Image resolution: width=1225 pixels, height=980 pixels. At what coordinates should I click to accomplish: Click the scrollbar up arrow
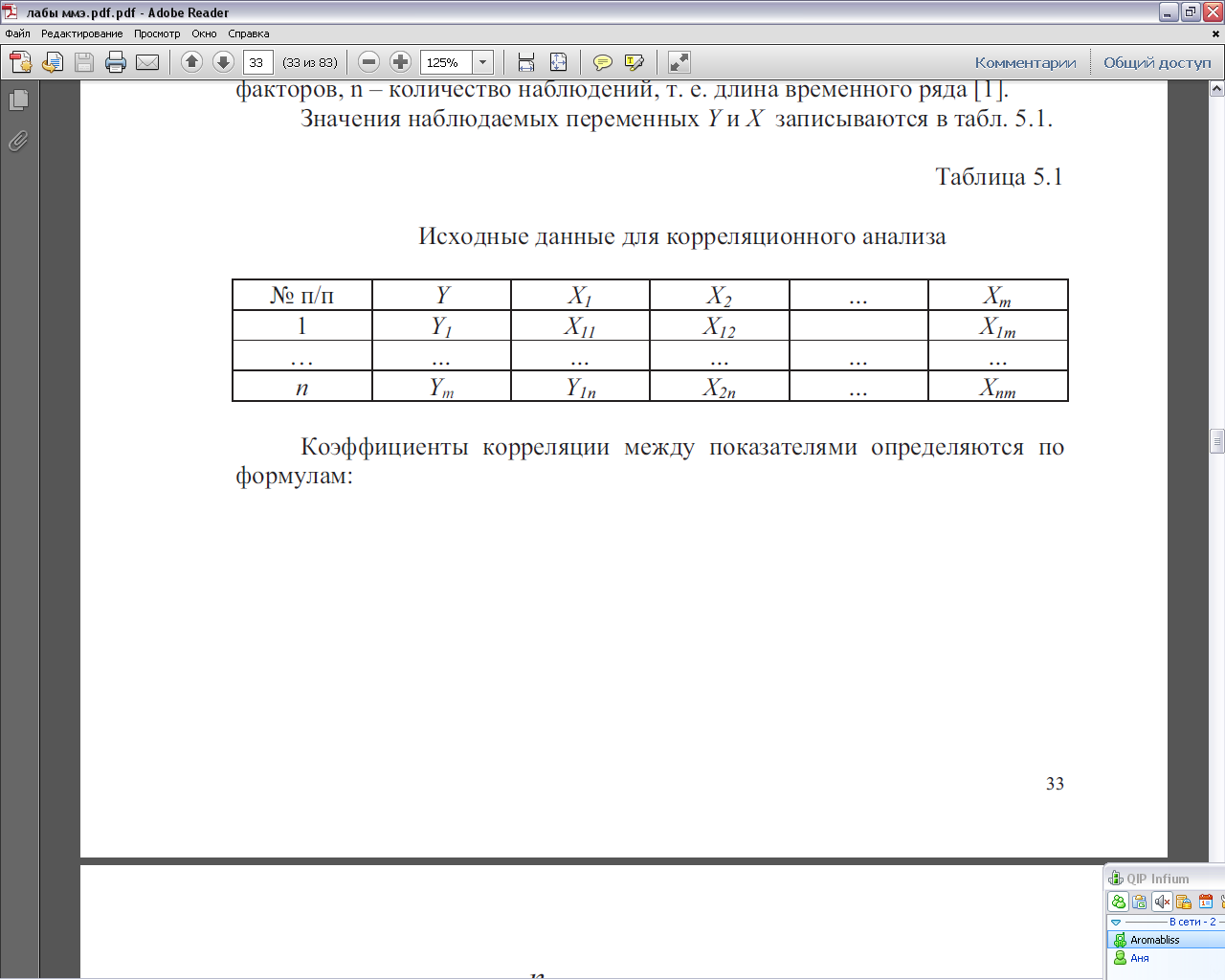[x=1216, y=89]
